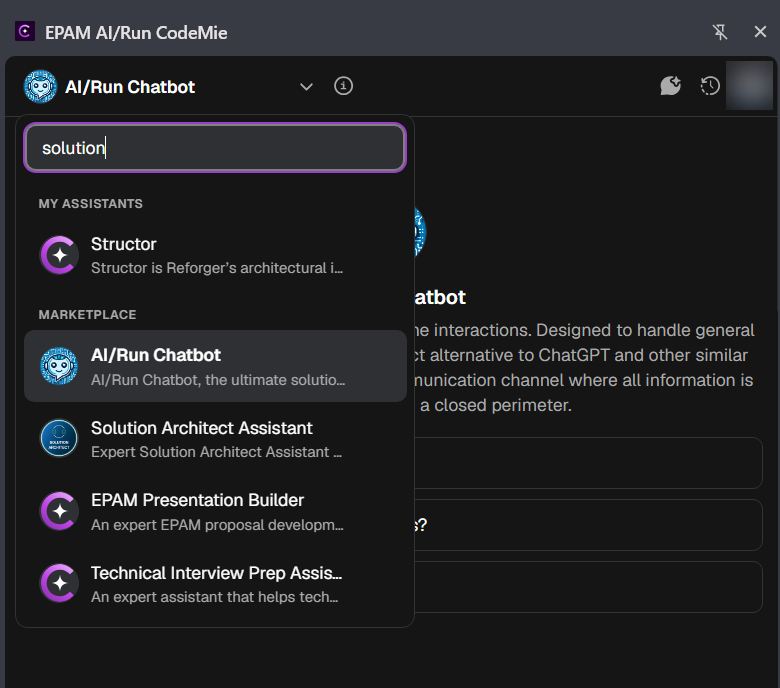Click the AI/Run Chatbot robot icon in Marketplace
This screenshot has width=780, height=688.
coord(59,366)
